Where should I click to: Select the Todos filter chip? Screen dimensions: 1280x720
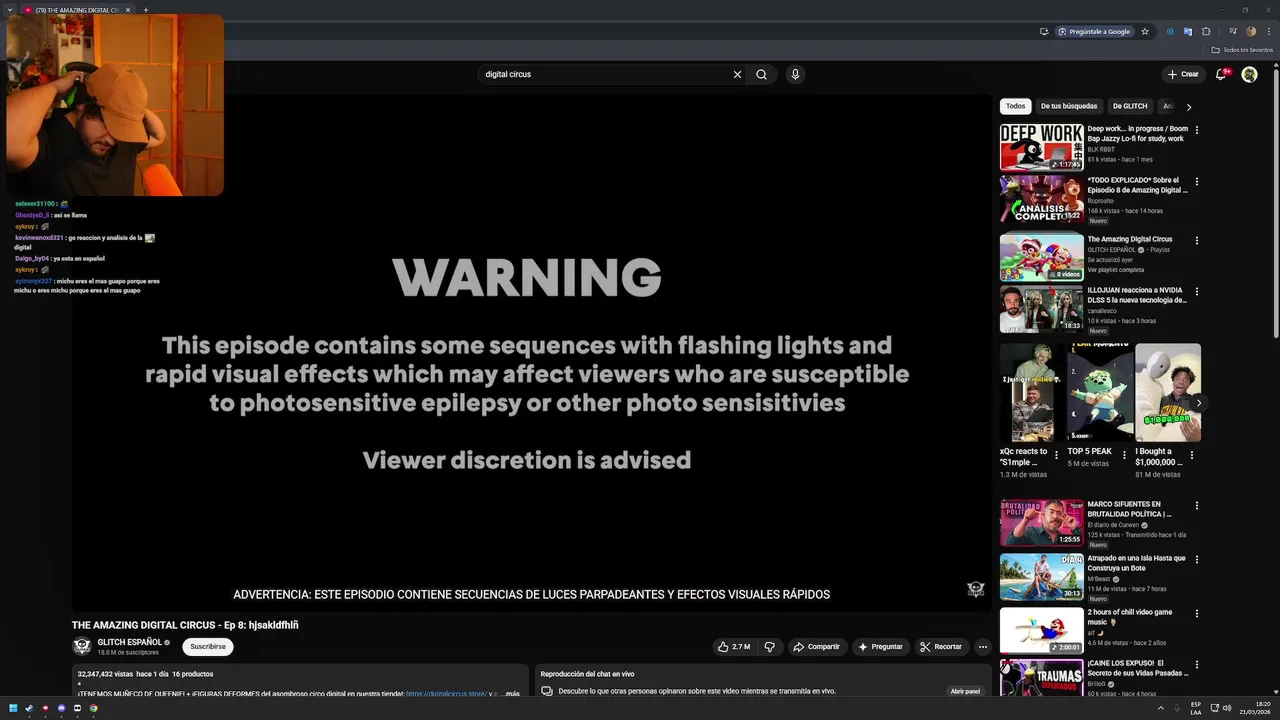coord(1015,106)
